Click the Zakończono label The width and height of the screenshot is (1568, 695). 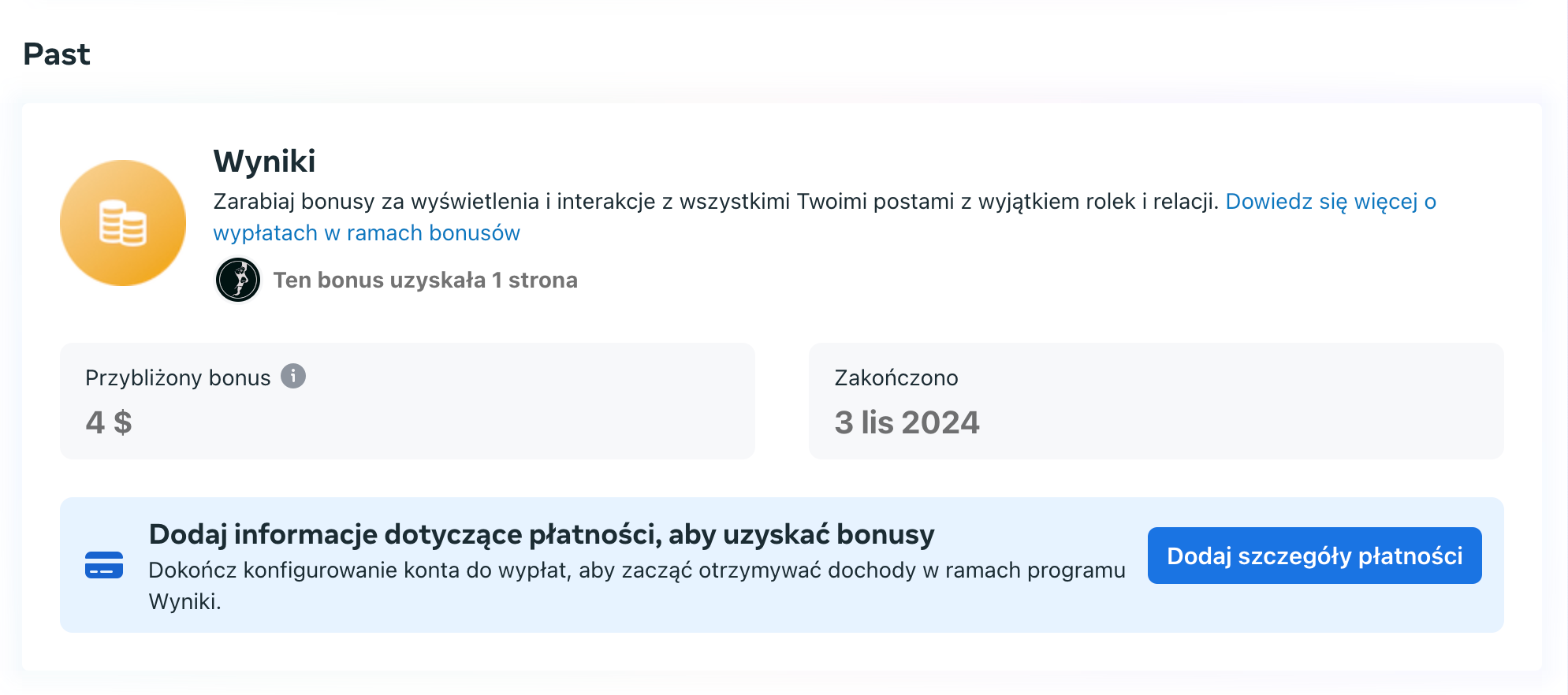pyautogui.click(x=896, y=378)
